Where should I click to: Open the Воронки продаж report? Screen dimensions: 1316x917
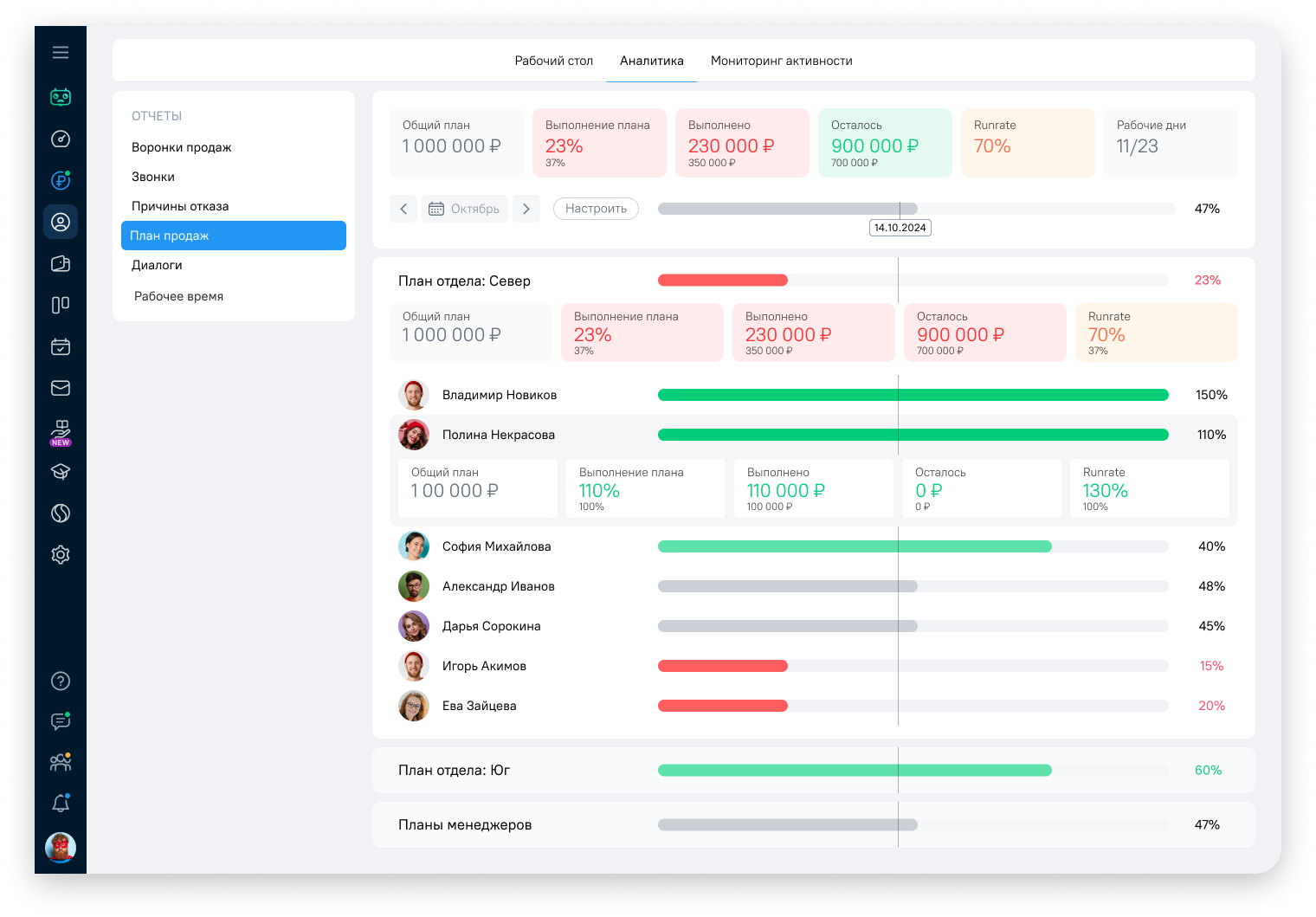click(x=182, y=147)
